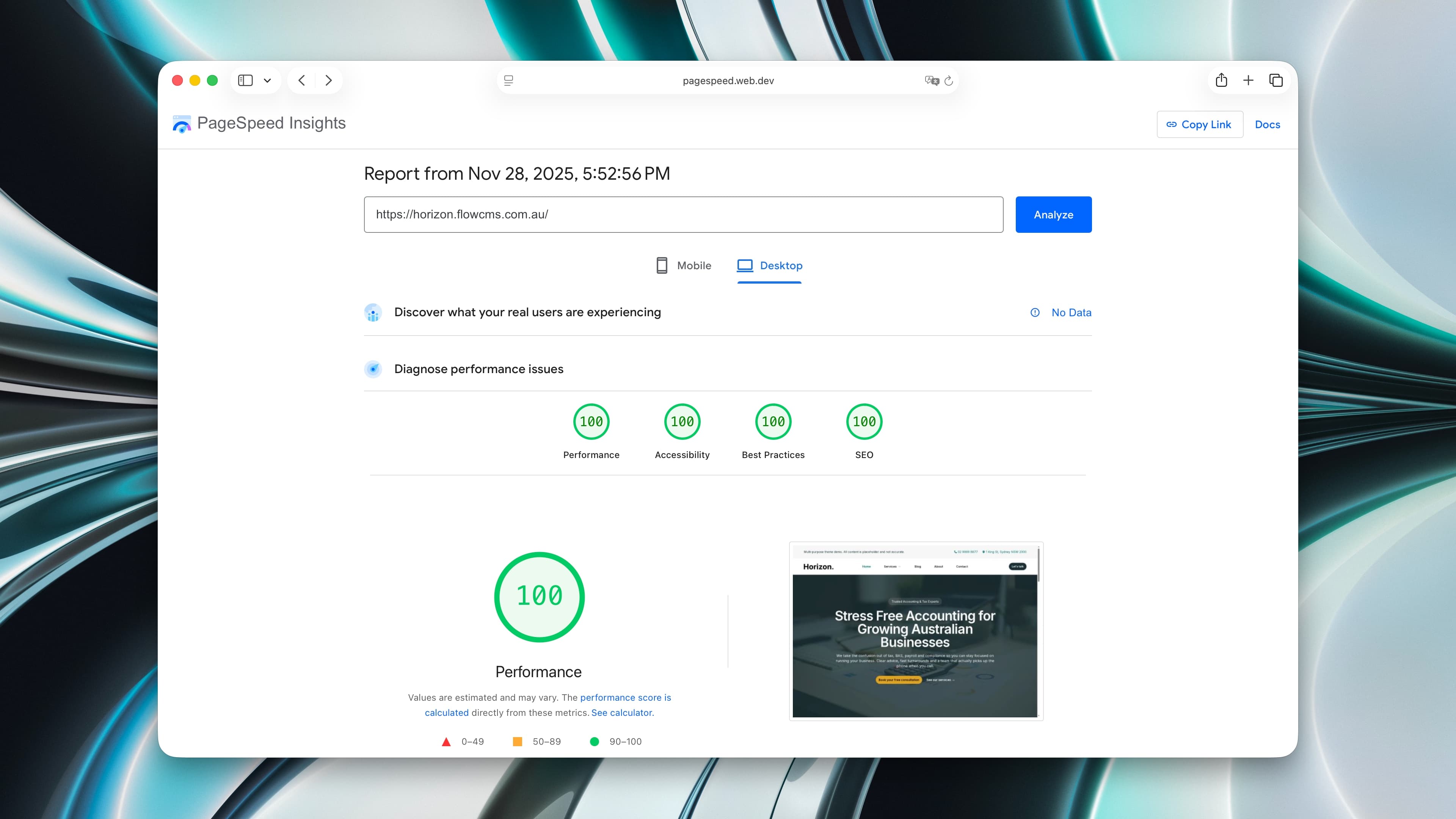The height and width of the screenshot is (819, 1456).
Task: Reload the page with refresh icon
Action: pyautogui.click(x=949, y=81)
